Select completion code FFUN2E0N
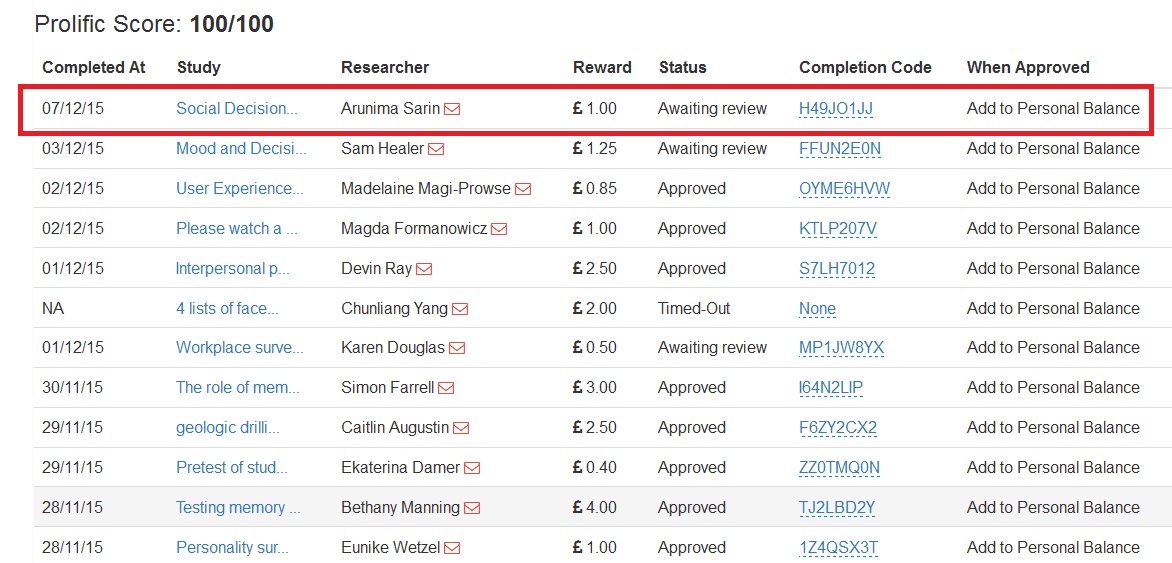1172x563 pixels. (840, 148)
